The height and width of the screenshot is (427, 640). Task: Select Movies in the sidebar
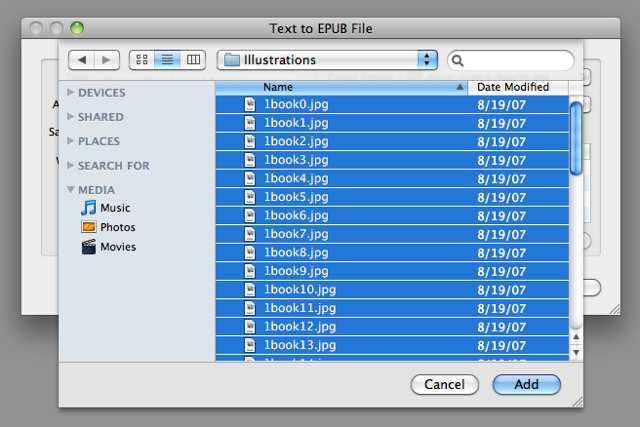point(117,247)
